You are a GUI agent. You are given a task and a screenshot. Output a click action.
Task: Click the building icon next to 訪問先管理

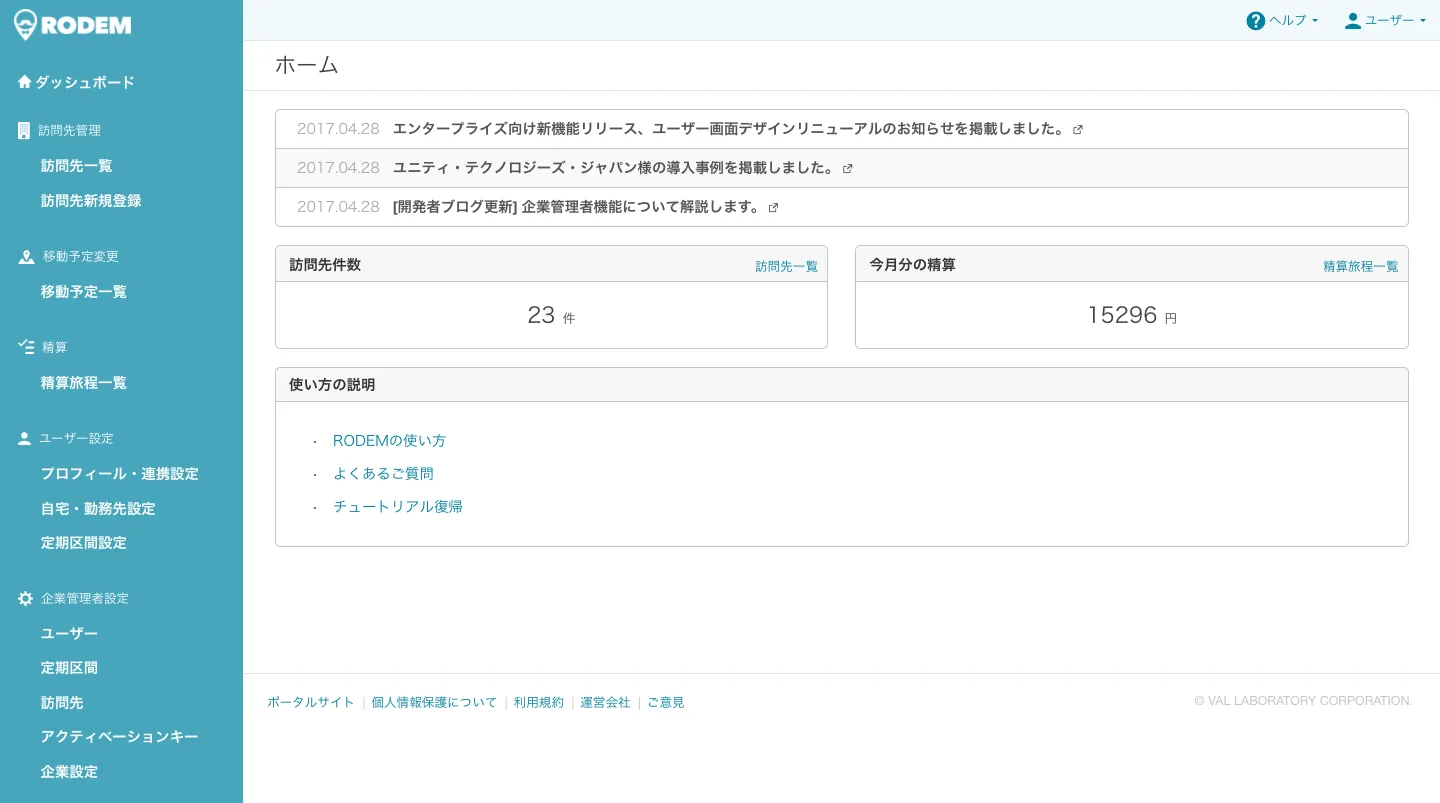tap(25, 130)
